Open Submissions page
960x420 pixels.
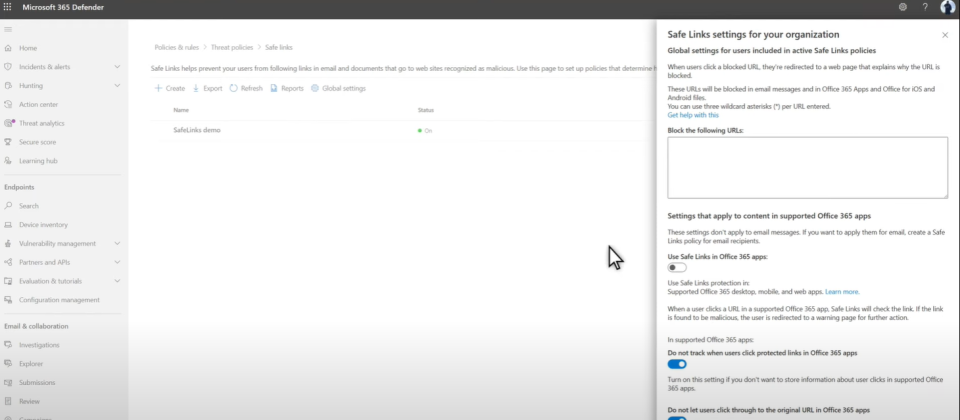(x=37, y=383)
